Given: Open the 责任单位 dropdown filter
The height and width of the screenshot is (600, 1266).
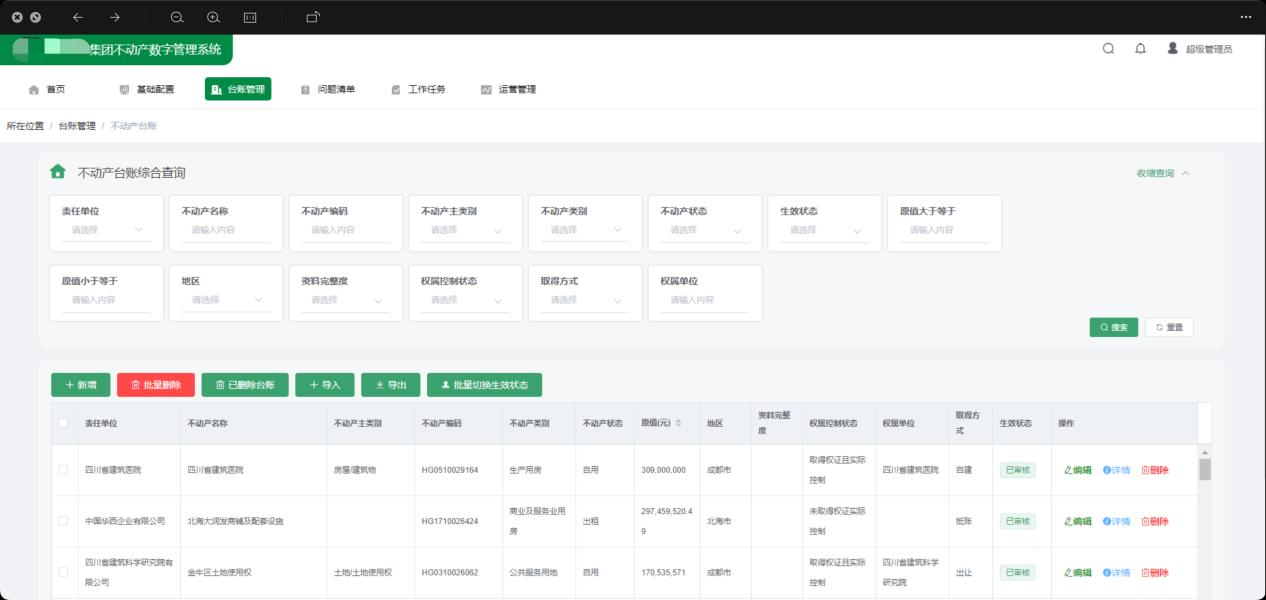Looking at the screenshot, I should 105,230.
